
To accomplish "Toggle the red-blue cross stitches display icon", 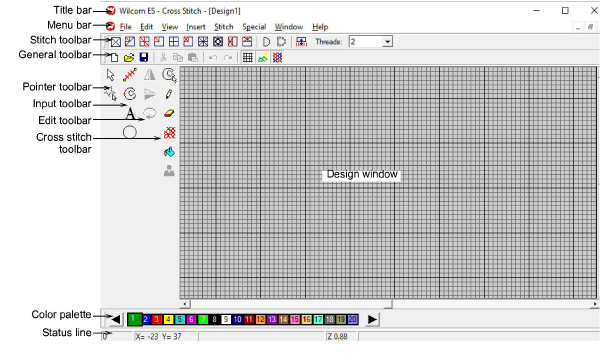I will (277, 57).
